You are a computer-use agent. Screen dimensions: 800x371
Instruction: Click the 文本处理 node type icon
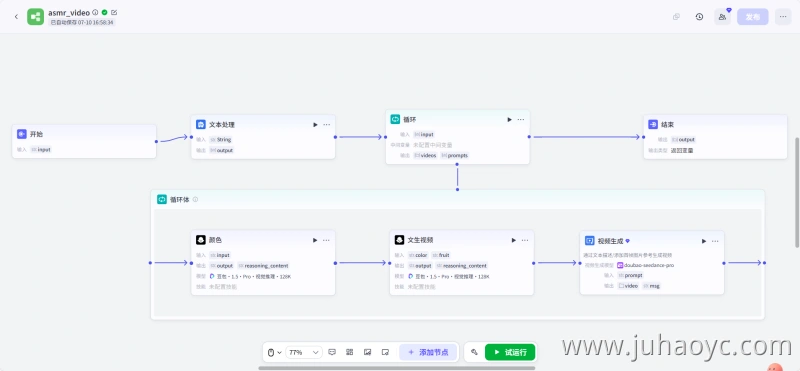(x=201, y=125)
